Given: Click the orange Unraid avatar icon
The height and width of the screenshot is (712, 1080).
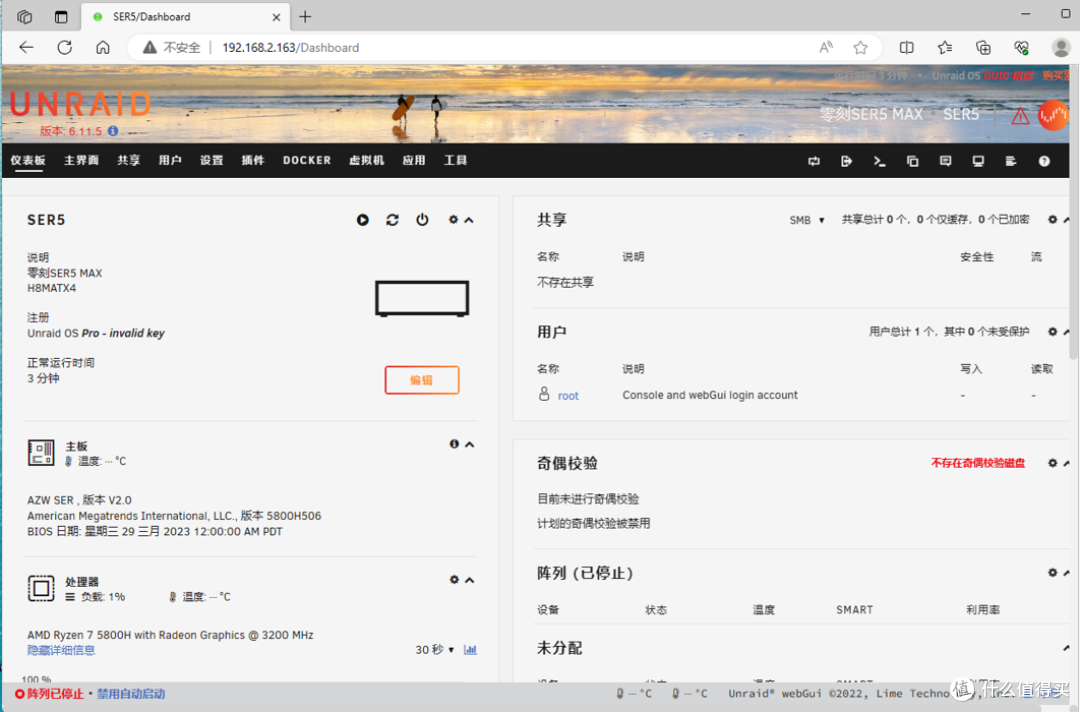Looking at the screenshot, I should [x=1053, y=115].
